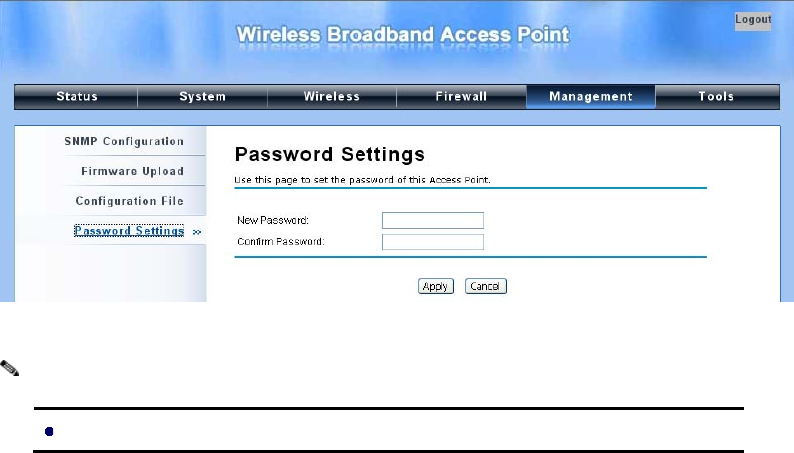Open the Status menu tab
Screen dimensions: 794x453
tap(76, 97)
